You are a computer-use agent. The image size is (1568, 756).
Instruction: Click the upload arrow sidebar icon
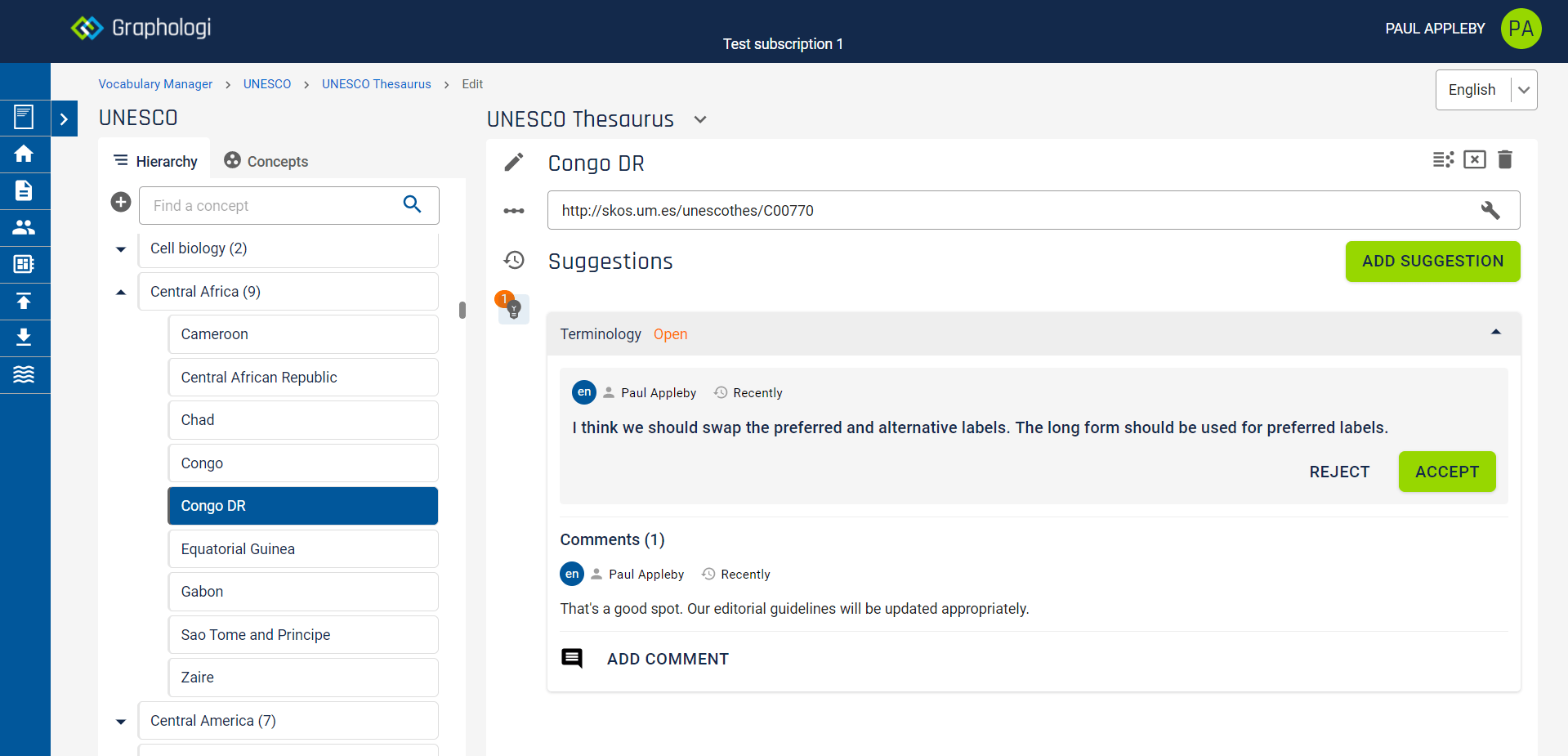click(x=24, y=301)
